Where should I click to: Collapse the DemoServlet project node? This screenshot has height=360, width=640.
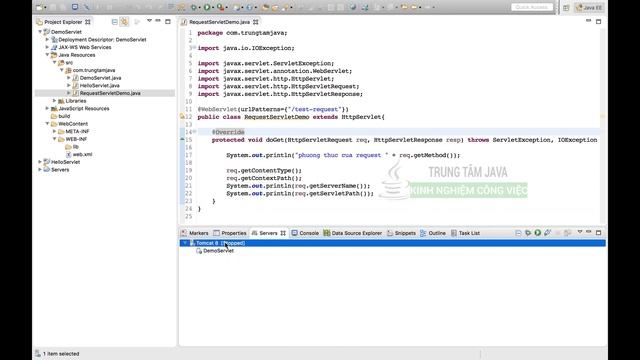[x=40, y=32]
